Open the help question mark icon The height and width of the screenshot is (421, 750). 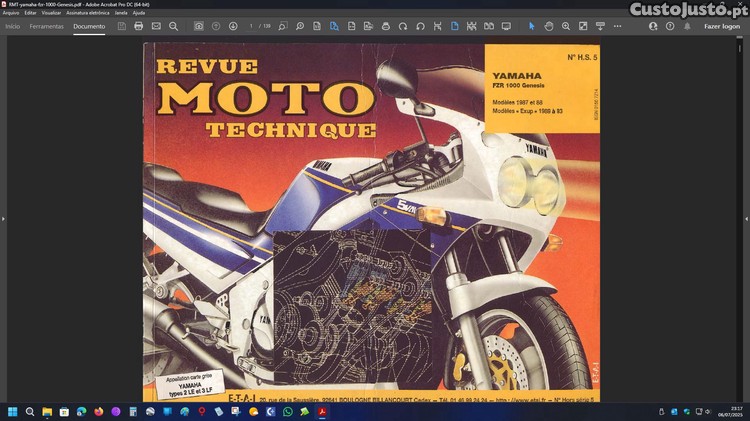tap(670, 26)
